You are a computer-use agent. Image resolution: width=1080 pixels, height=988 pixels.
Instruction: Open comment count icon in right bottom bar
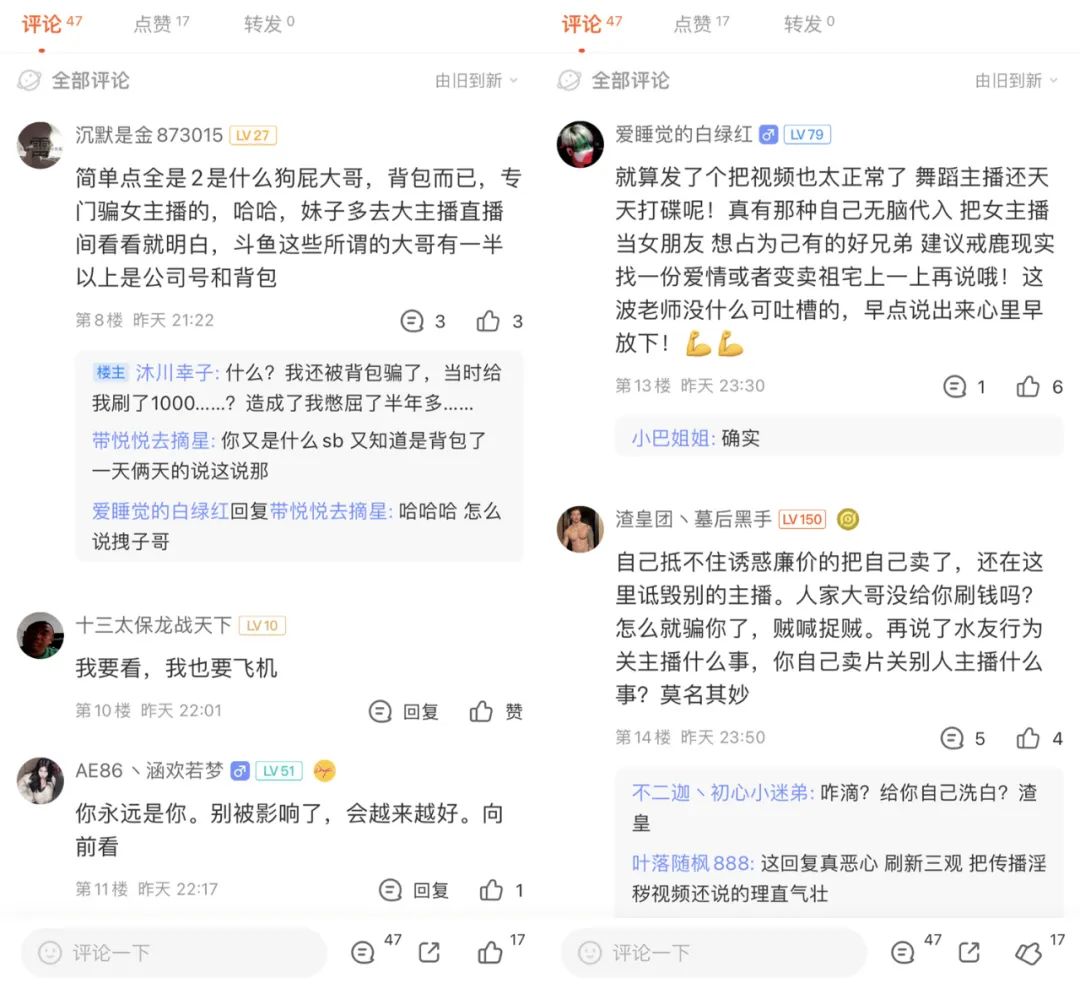click(902, 952)
